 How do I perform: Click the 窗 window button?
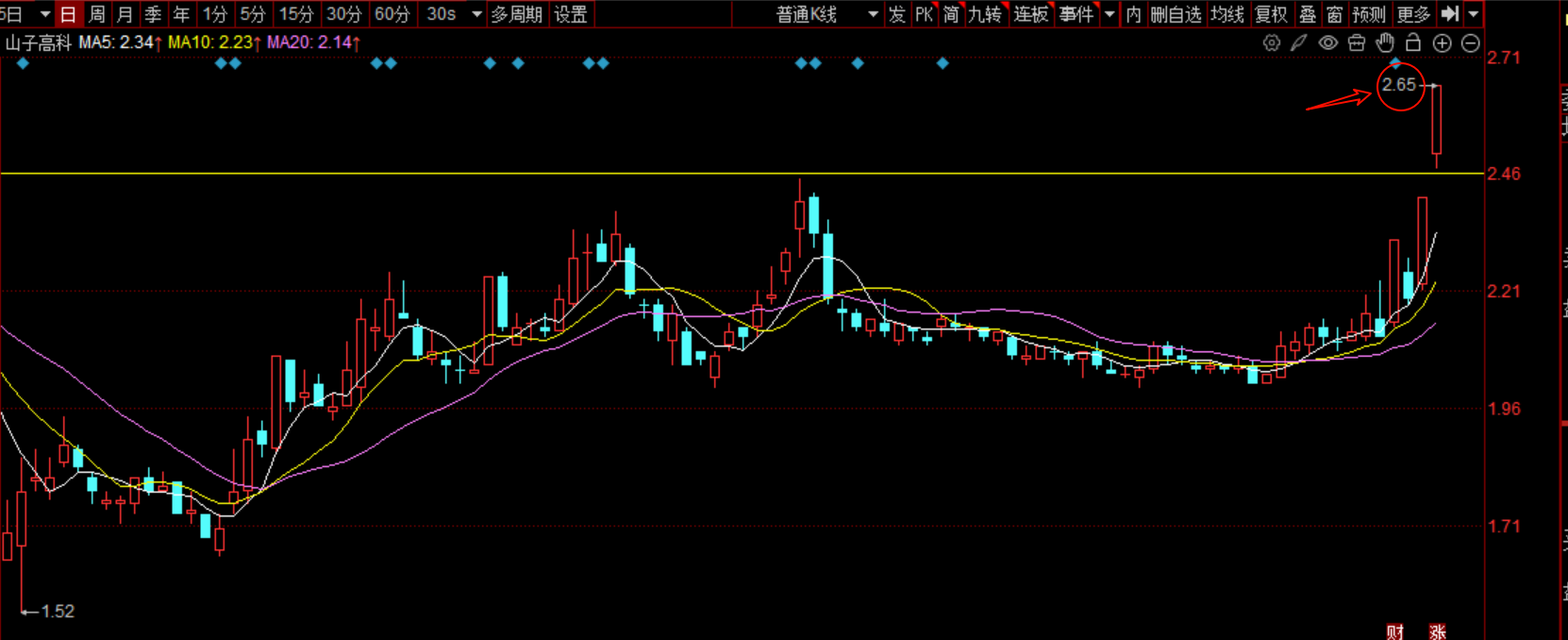[1334, 14]
